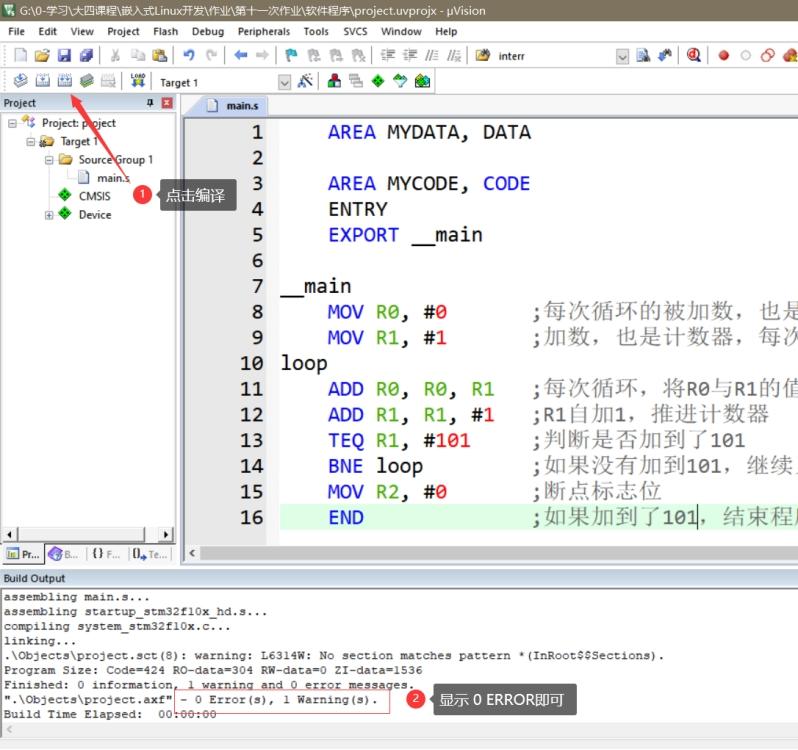798x750 pixels.
Task: Open the Peripherals menu
Action: (x=264, y=31)
